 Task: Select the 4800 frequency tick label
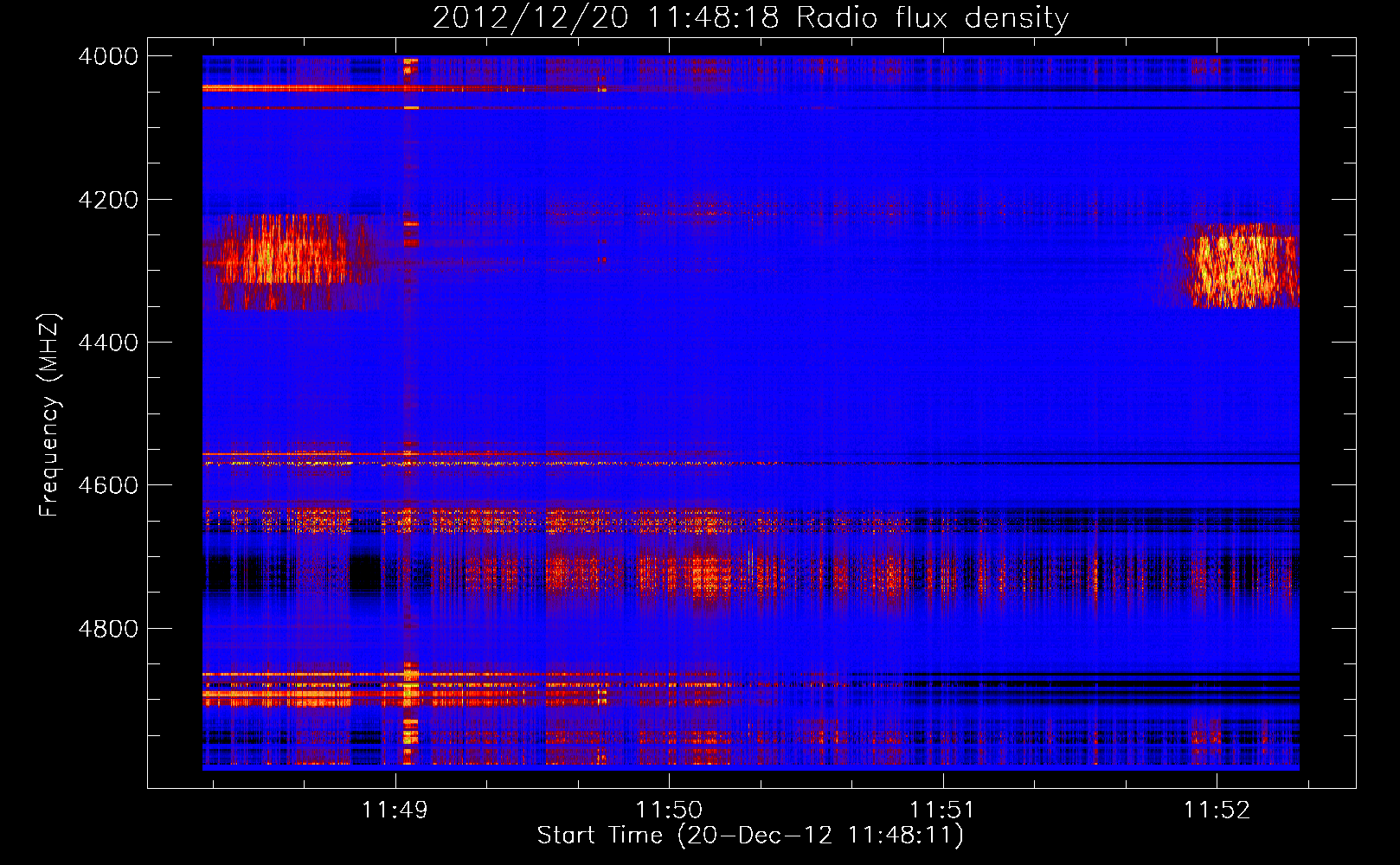click(x=108, y=629)
